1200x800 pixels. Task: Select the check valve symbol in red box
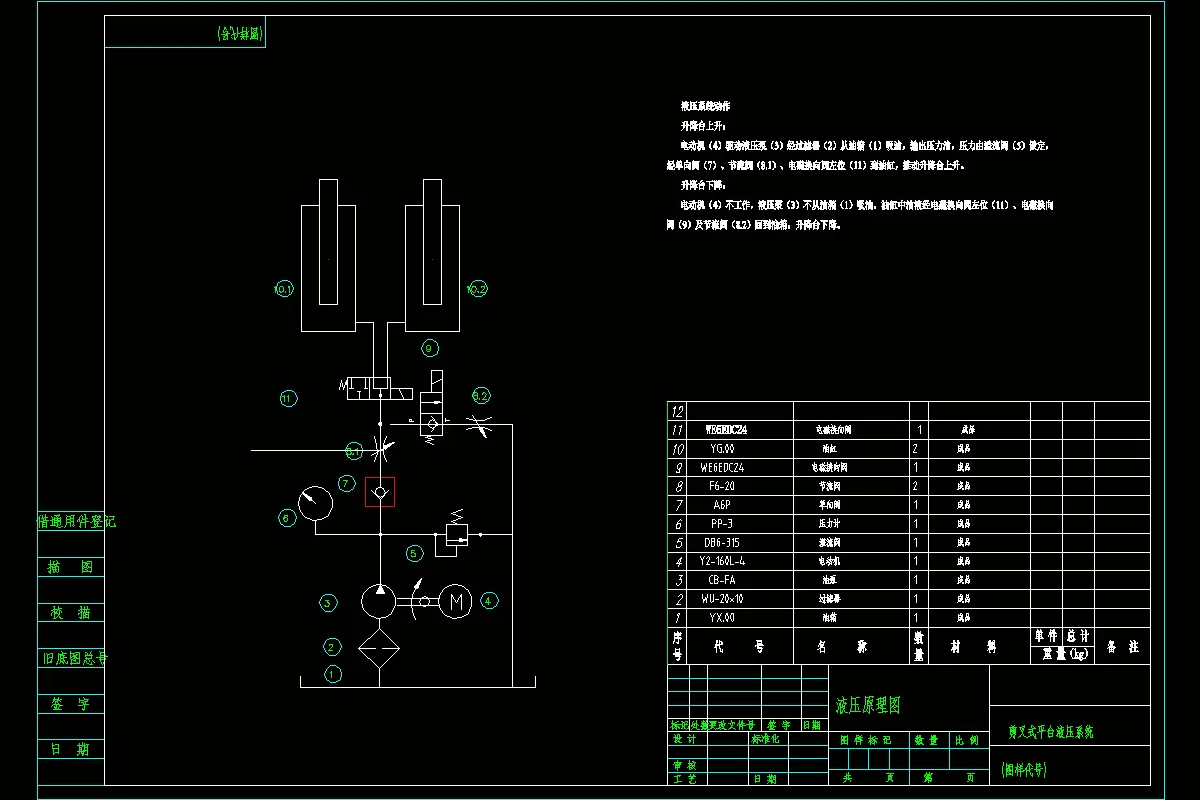[x=380, y=492]
